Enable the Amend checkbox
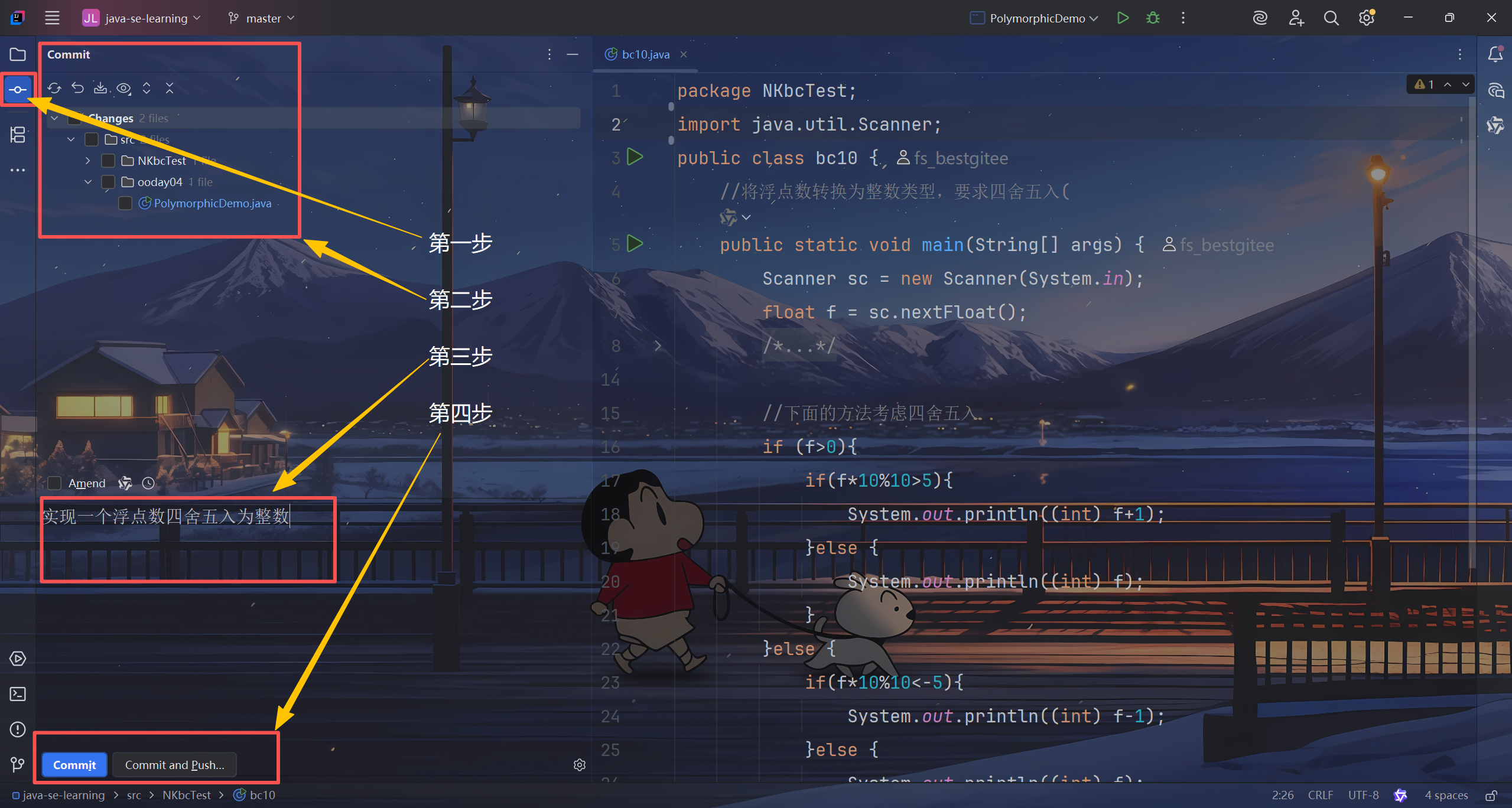 click(x=55, y=484)
